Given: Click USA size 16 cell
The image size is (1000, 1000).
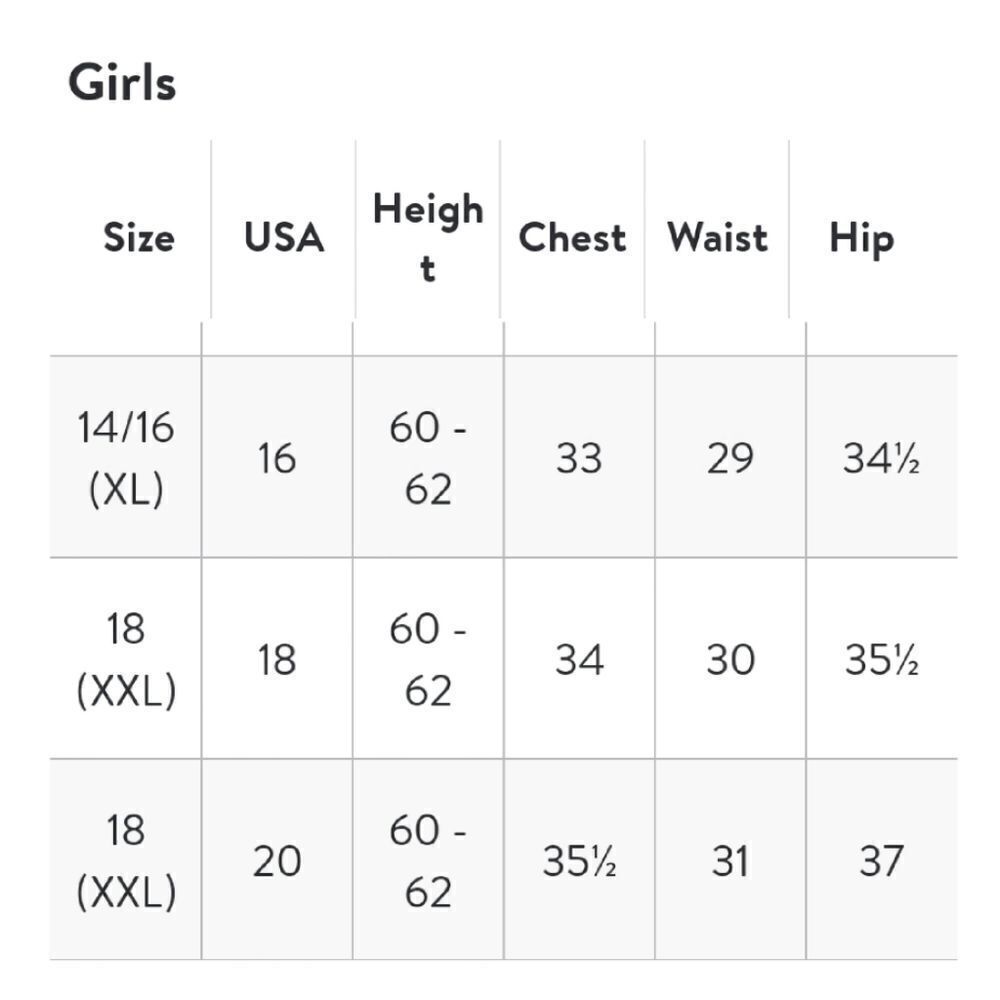Looking at the screenshot, I should (277, 458).
